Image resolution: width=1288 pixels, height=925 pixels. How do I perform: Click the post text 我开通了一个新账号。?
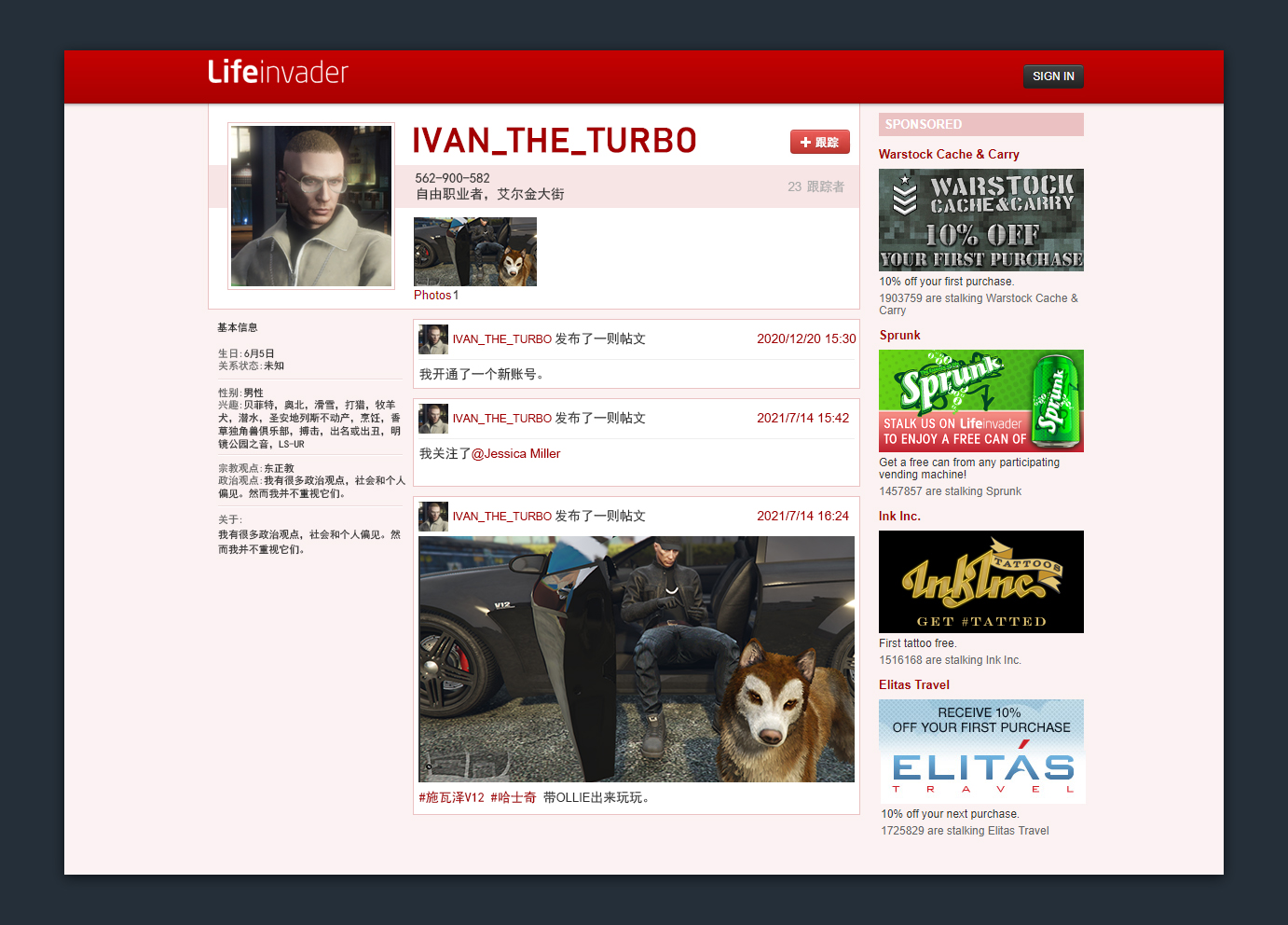click(482, 375)
